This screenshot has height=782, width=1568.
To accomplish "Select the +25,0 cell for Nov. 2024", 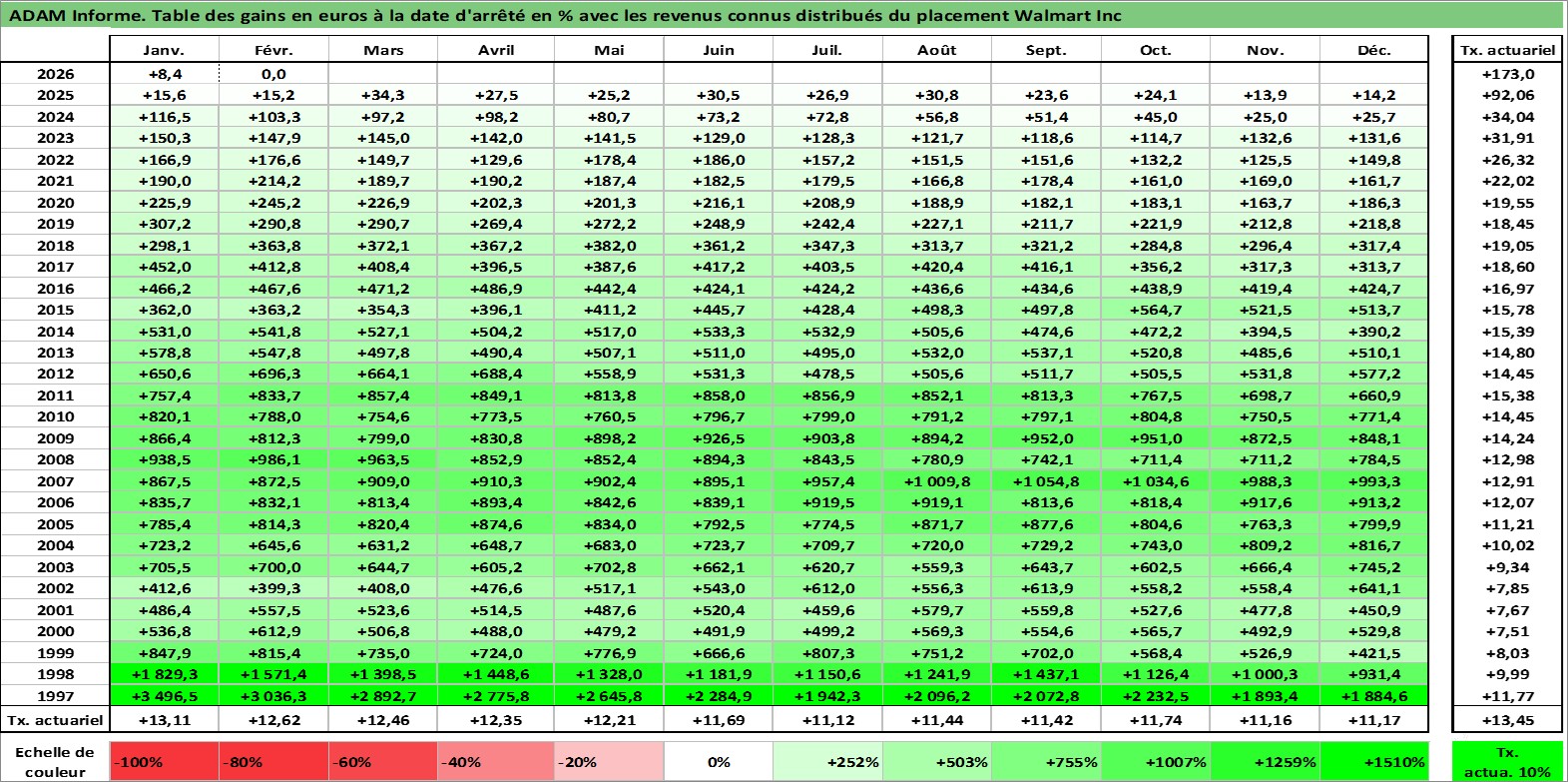I will (1265, 117).
